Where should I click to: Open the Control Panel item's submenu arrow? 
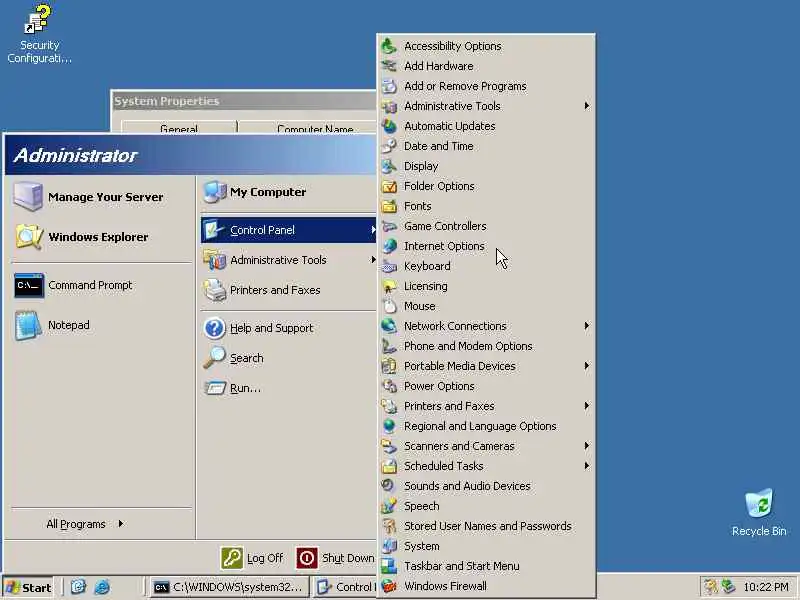click(373, 230)
